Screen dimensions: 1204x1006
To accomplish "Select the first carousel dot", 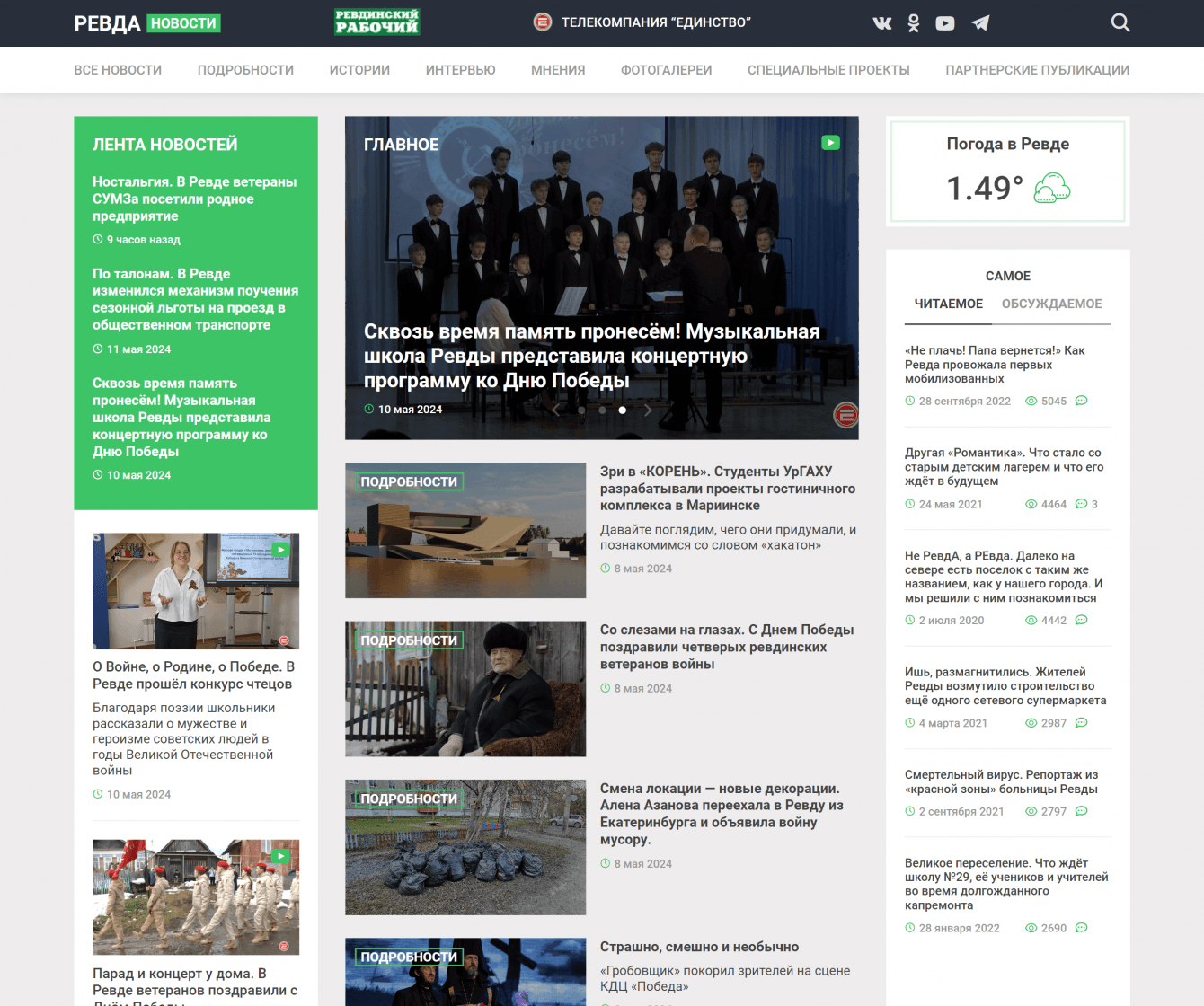I will (581, 410).
